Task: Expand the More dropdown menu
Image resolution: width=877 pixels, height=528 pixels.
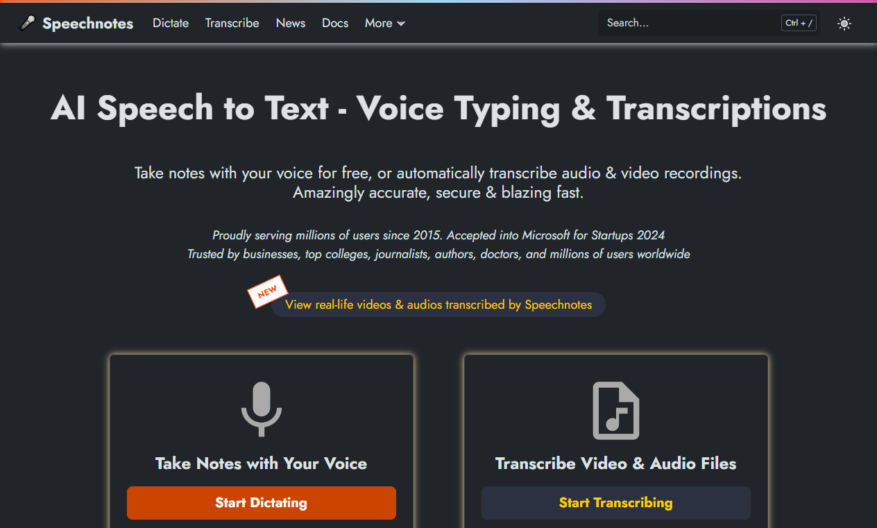Action: point(384,23)
